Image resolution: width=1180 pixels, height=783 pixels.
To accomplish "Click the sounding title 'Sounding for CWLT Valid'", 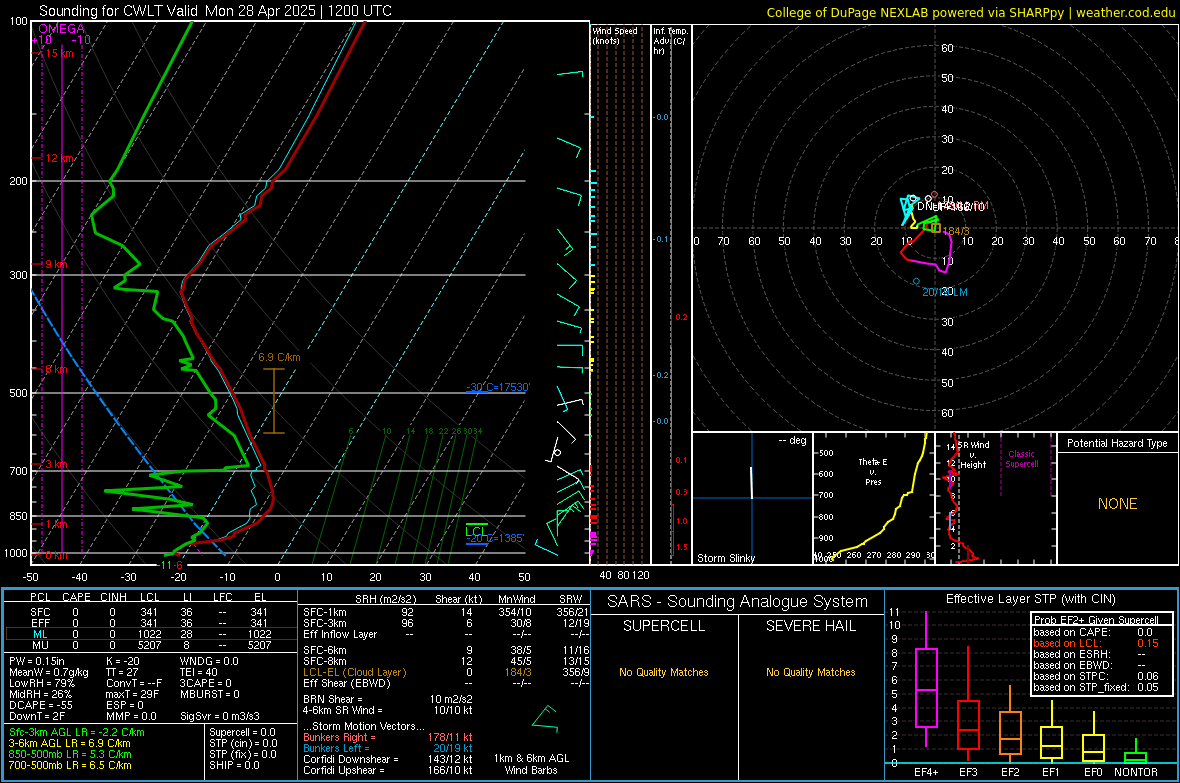I will tap(119, 11).
